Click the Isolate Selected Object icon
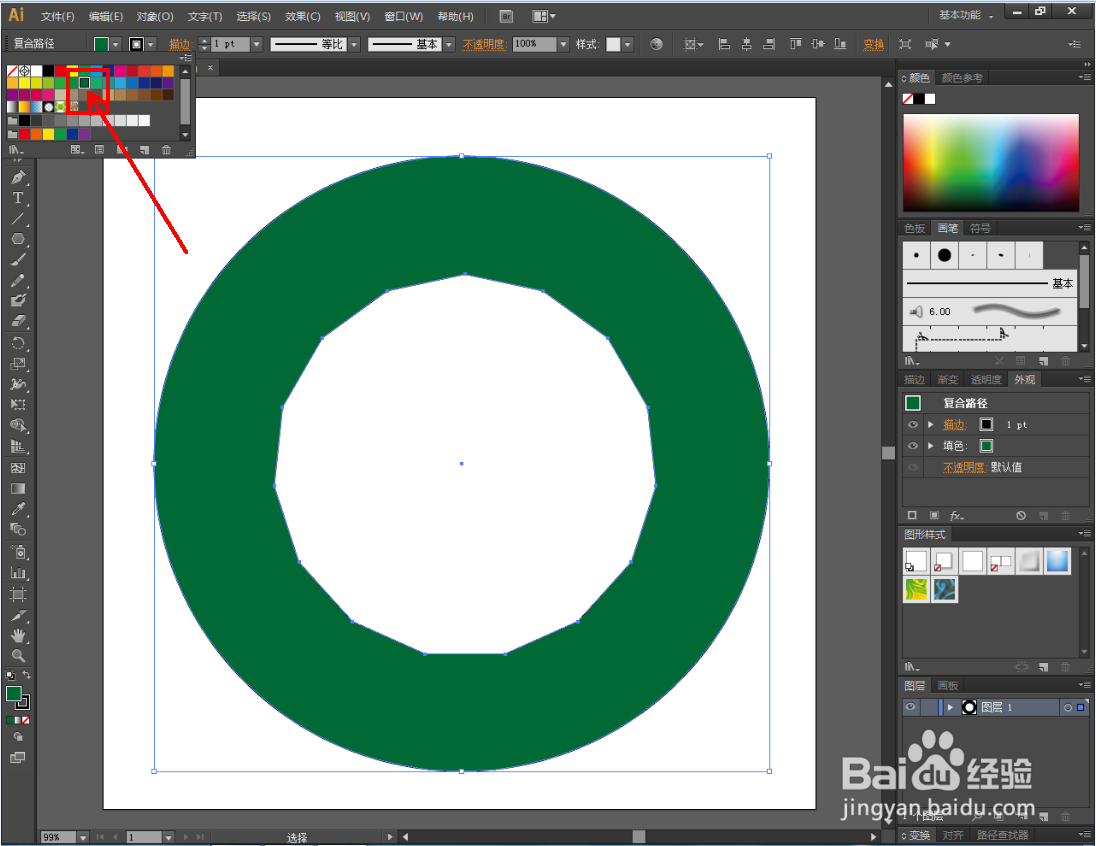 905,44
